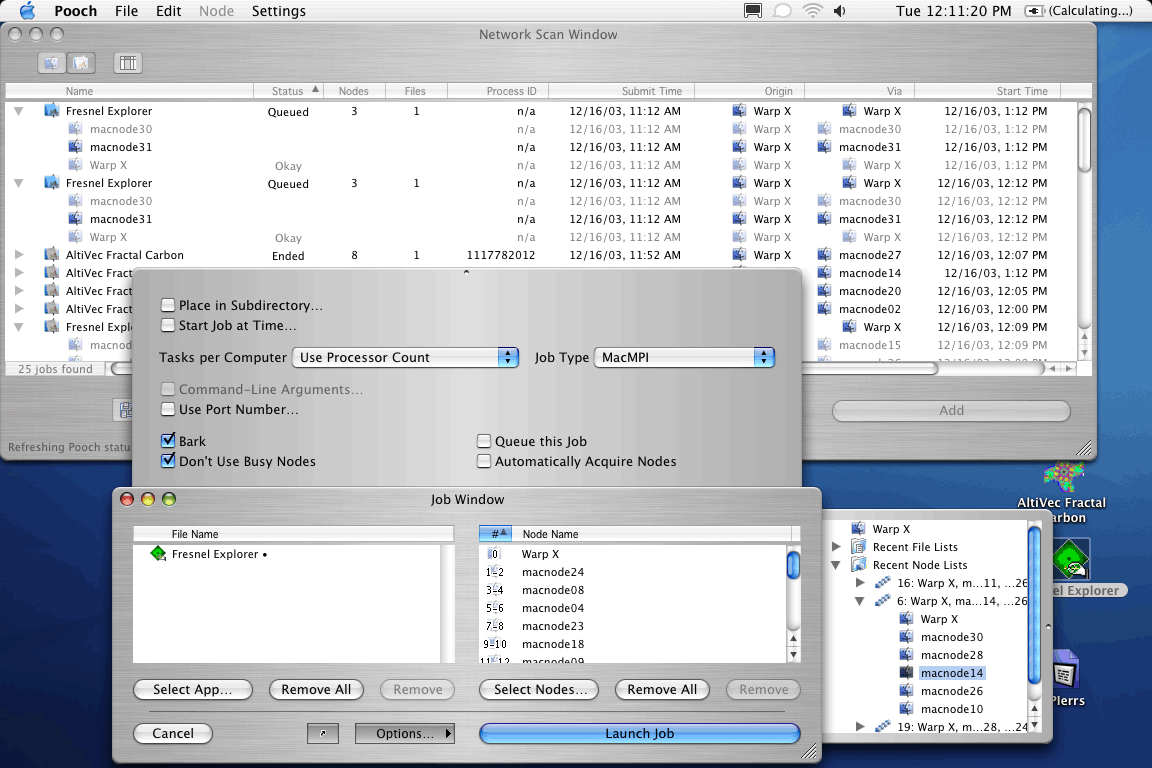Viewport: 1152px width, 768px height.
Task: Disable the Bark checkbox
Action: pos(168,441)
